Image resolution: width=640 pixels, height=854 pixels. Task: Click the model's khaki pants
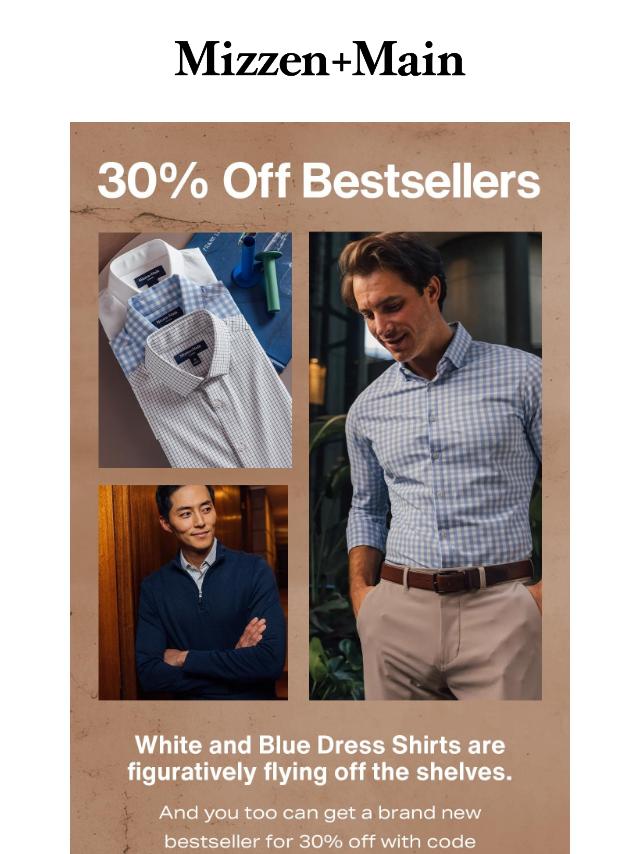pos(449,640)
